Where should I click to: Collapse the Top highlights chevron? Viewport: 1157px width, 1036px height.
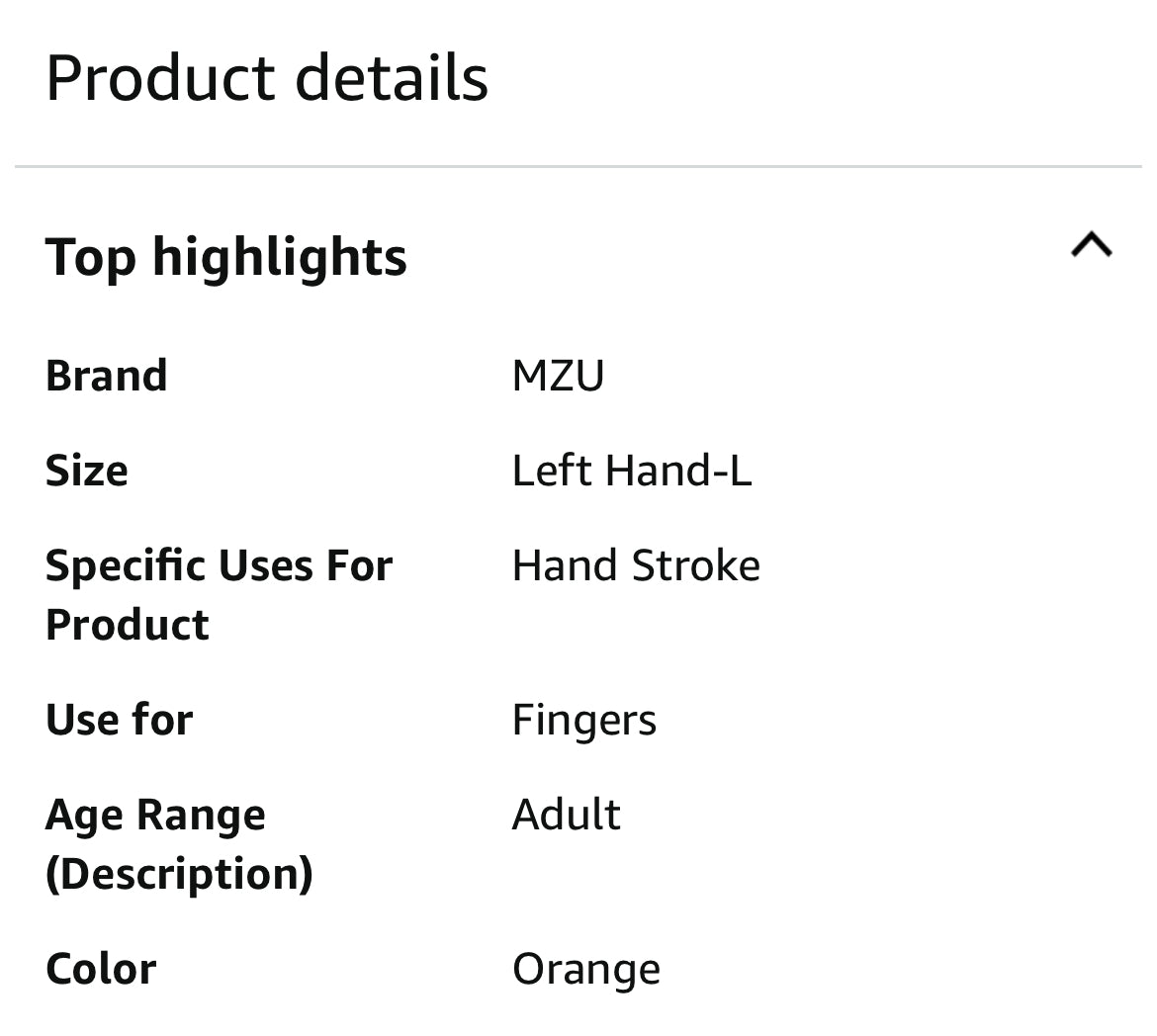pos(1092,245)
